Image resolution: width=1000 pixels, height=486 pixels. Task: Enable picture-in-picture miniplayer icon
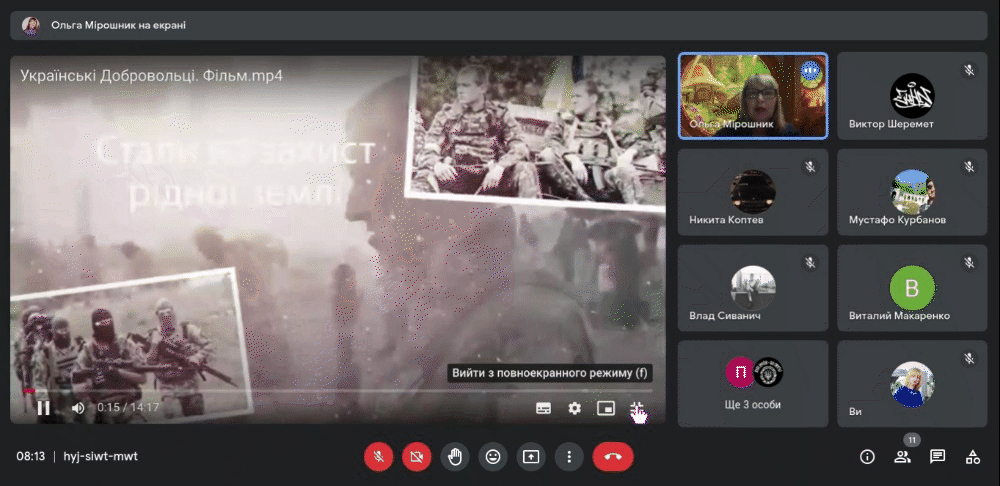[x=605, y=408]
